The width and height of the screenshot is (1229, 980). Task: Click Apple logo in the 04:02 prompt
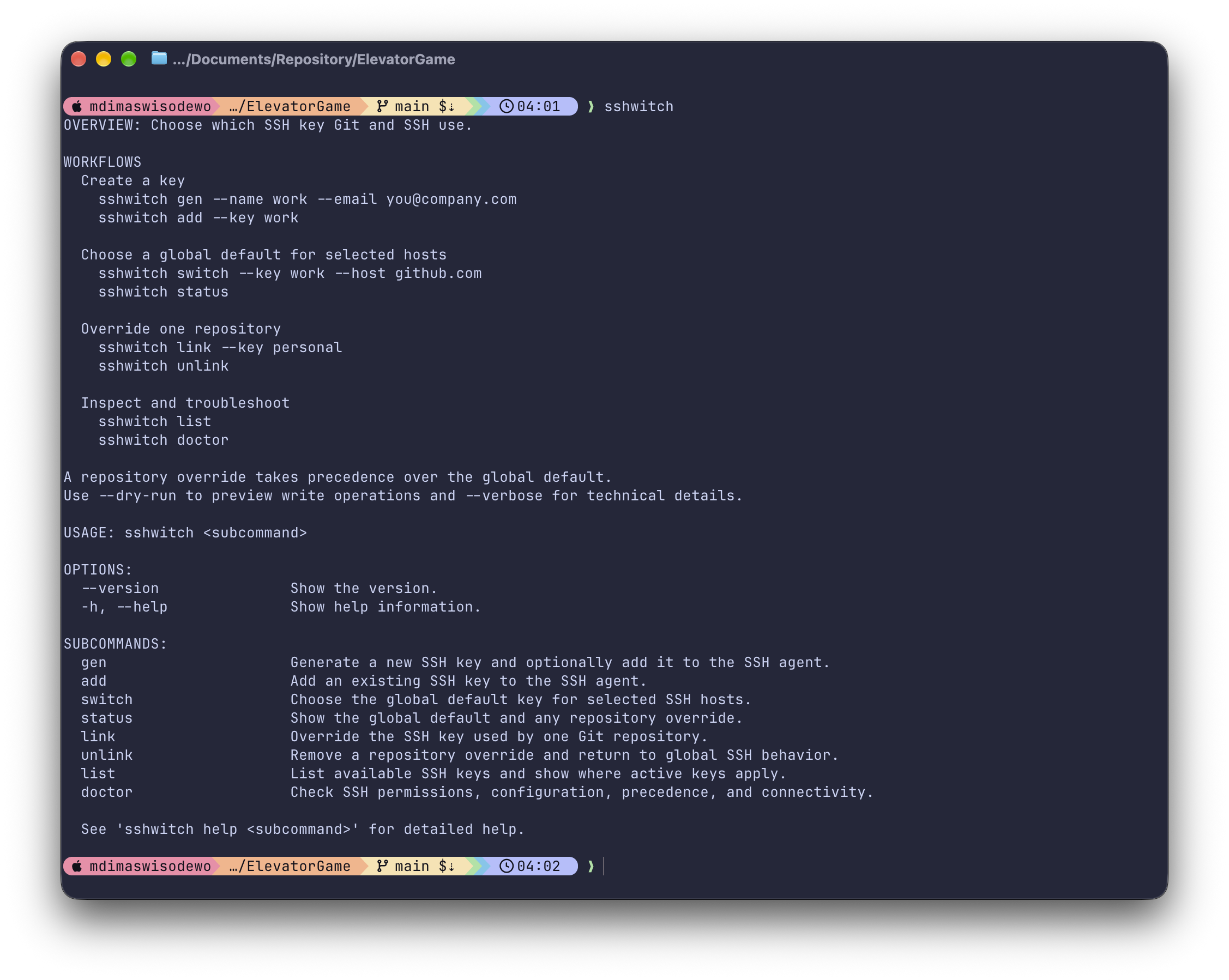[77, 866]
